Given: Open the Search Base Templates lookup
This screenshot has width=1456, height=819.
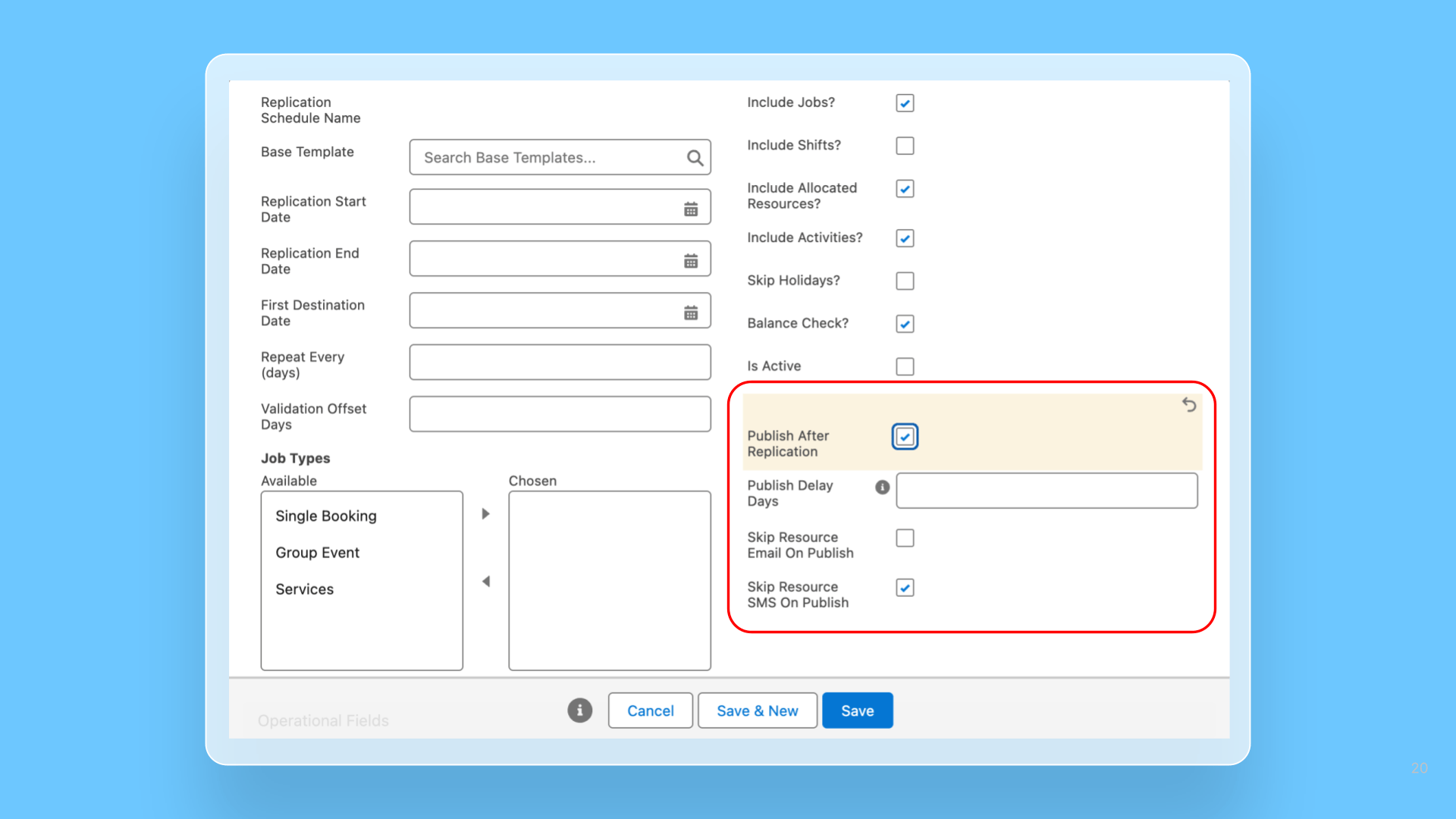Looking at the screenshot, I should (560, 157).
